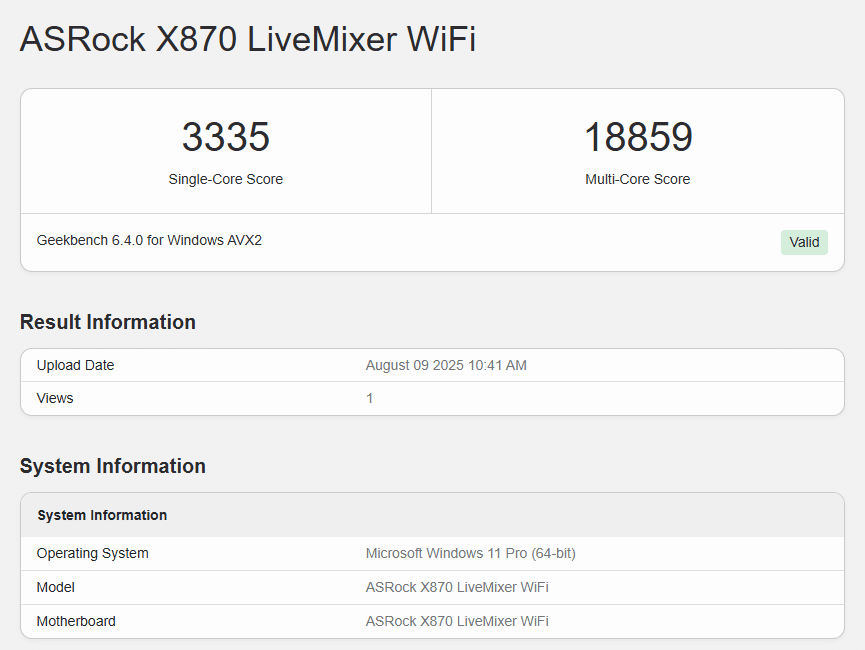Click the Upload Date label
The height and width of the screenshot is (650, 865).
coord(75,365)
